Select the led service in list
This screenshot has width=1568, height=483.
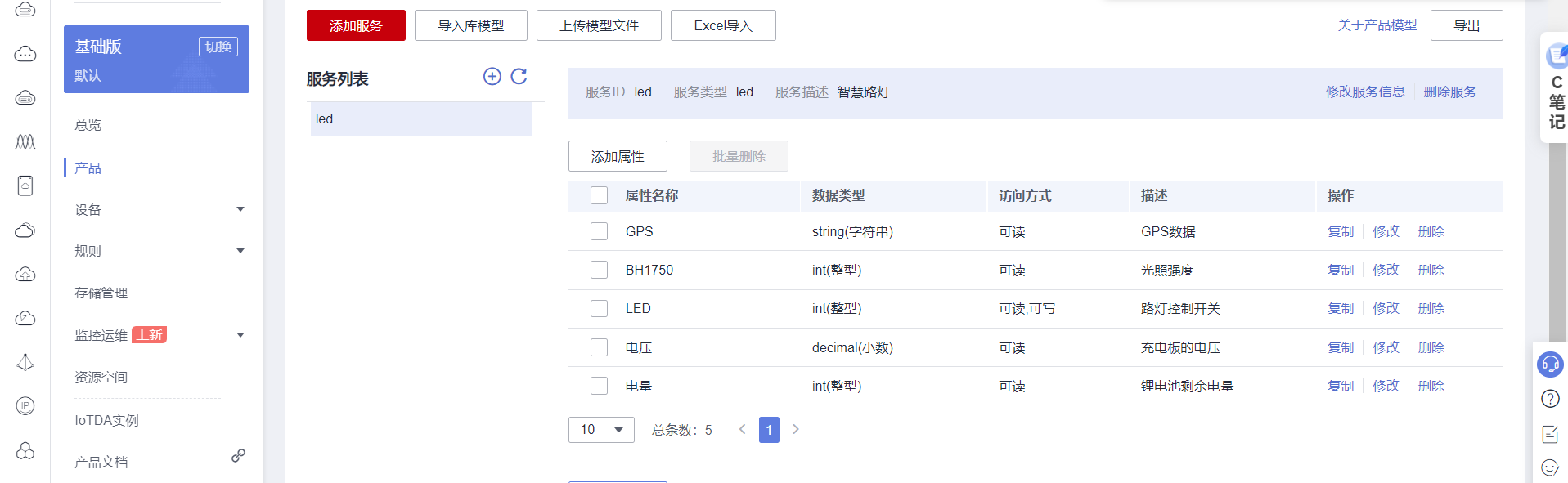pos(420,119)
